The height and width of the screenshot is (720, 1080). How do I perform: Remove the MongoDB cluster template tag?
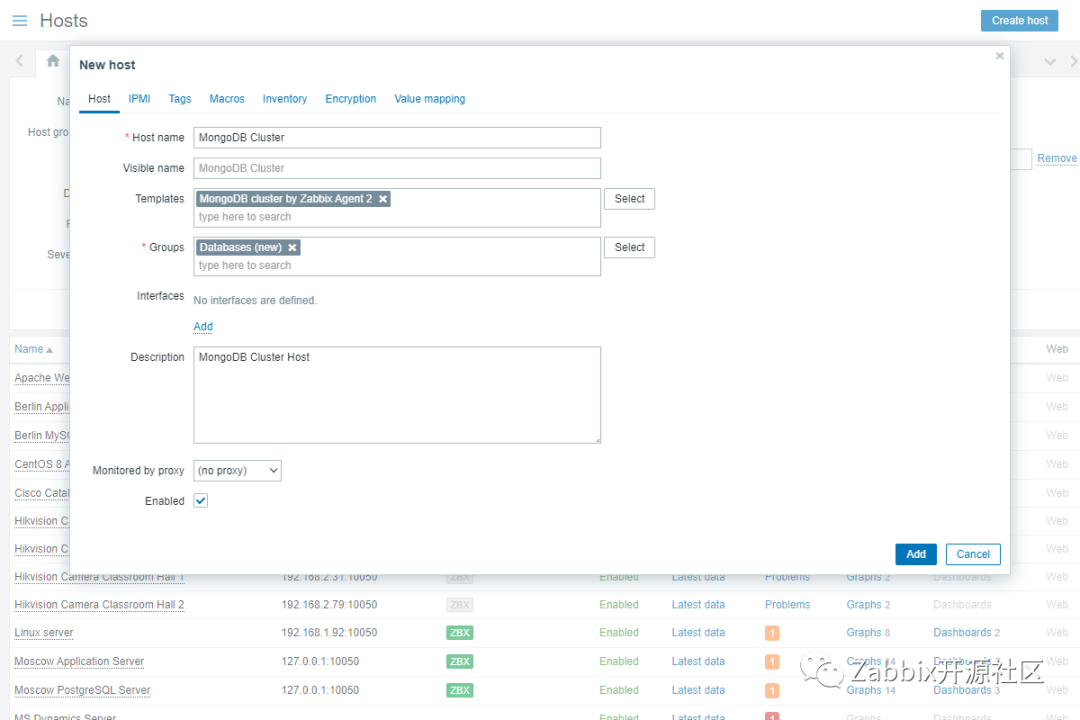pyautogui.click(x=383, y=199)
